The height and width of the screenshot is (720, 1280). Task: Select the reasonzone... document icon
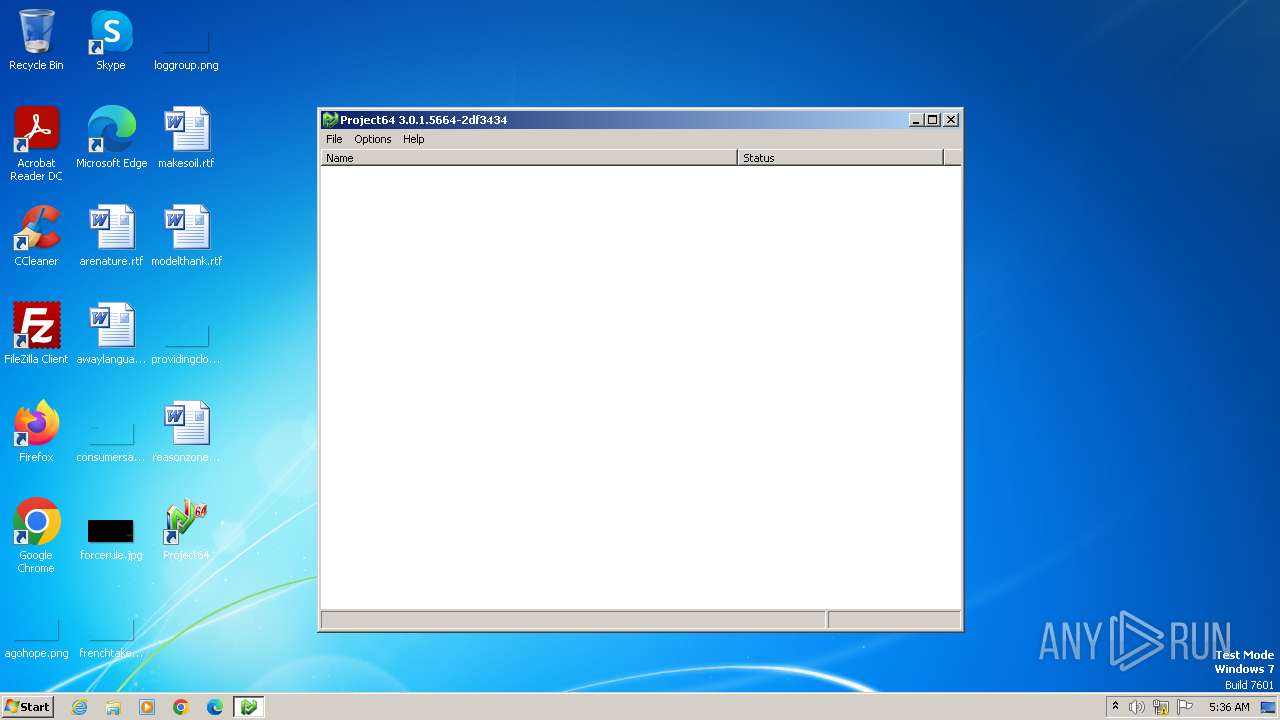pos(186,432)
